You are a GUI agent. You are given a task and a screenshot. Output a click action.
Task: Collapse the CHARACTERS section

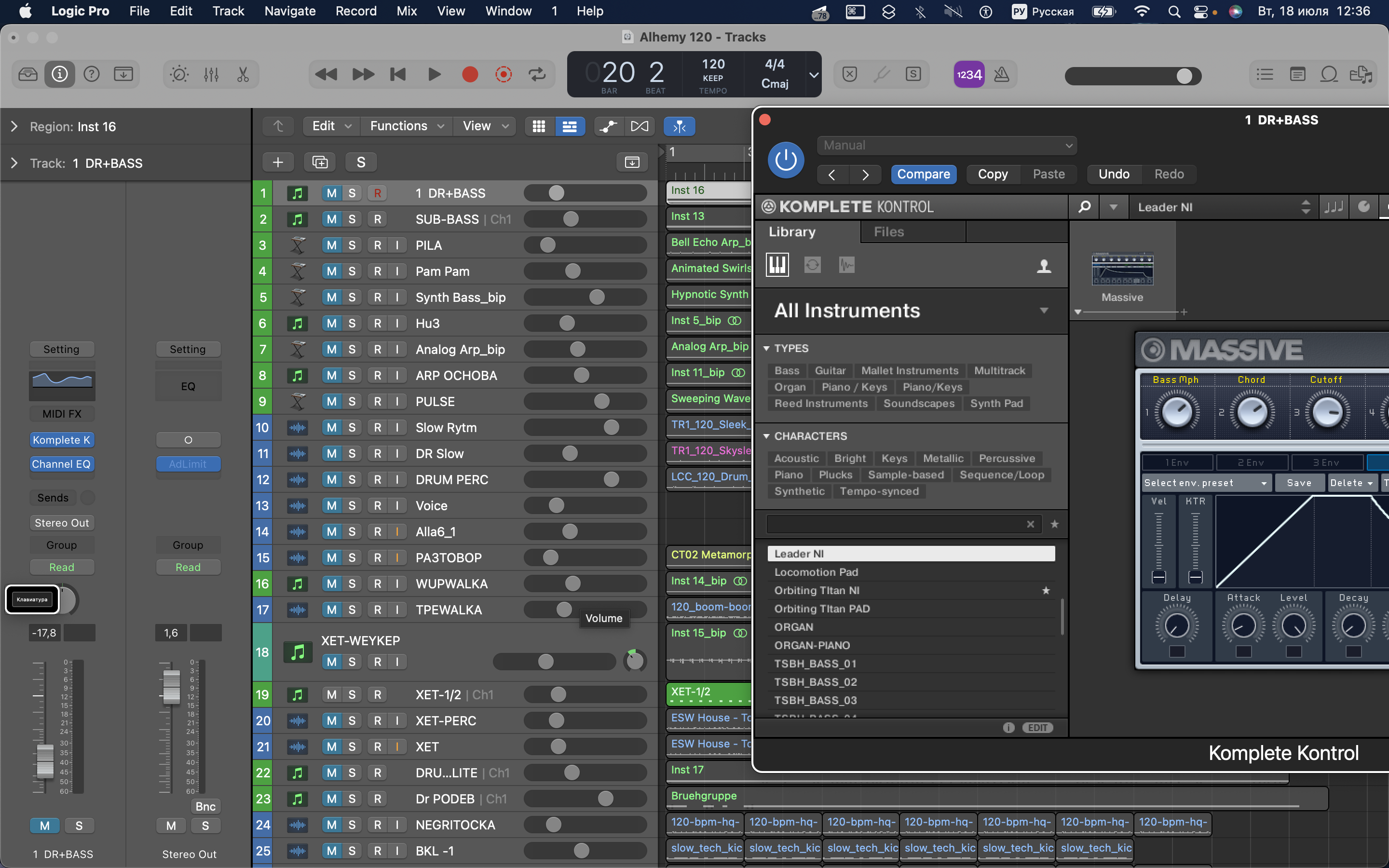coord(766,436)
